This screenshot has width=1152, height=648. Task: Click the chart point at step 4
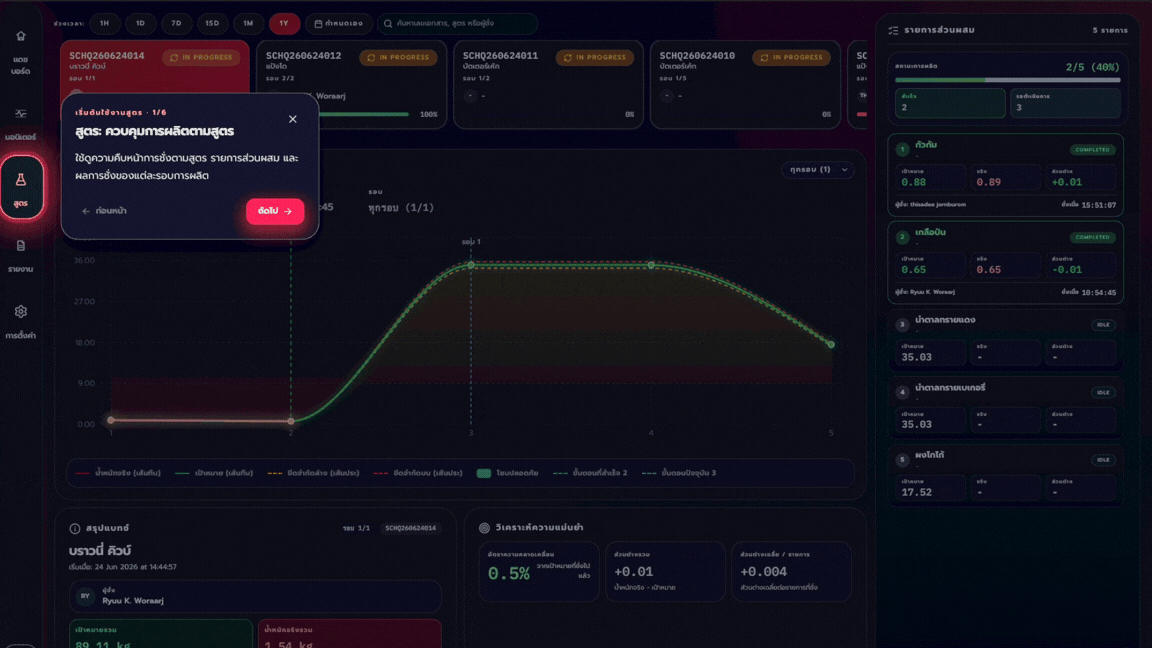pyautogui.click(x=651, y=264)
